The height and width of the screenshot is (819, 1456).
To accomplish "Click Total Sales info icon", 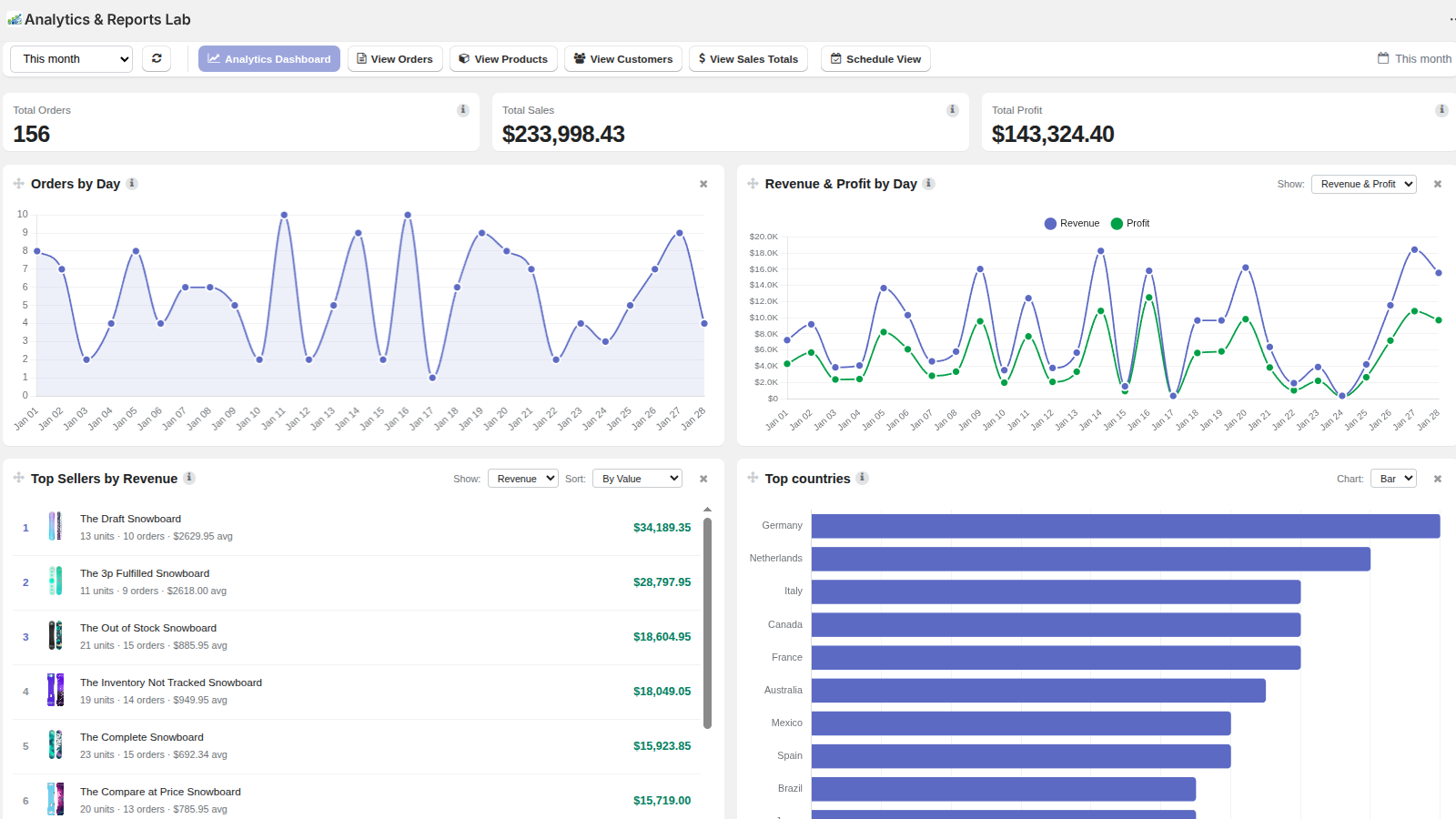I will coord(953,110).
